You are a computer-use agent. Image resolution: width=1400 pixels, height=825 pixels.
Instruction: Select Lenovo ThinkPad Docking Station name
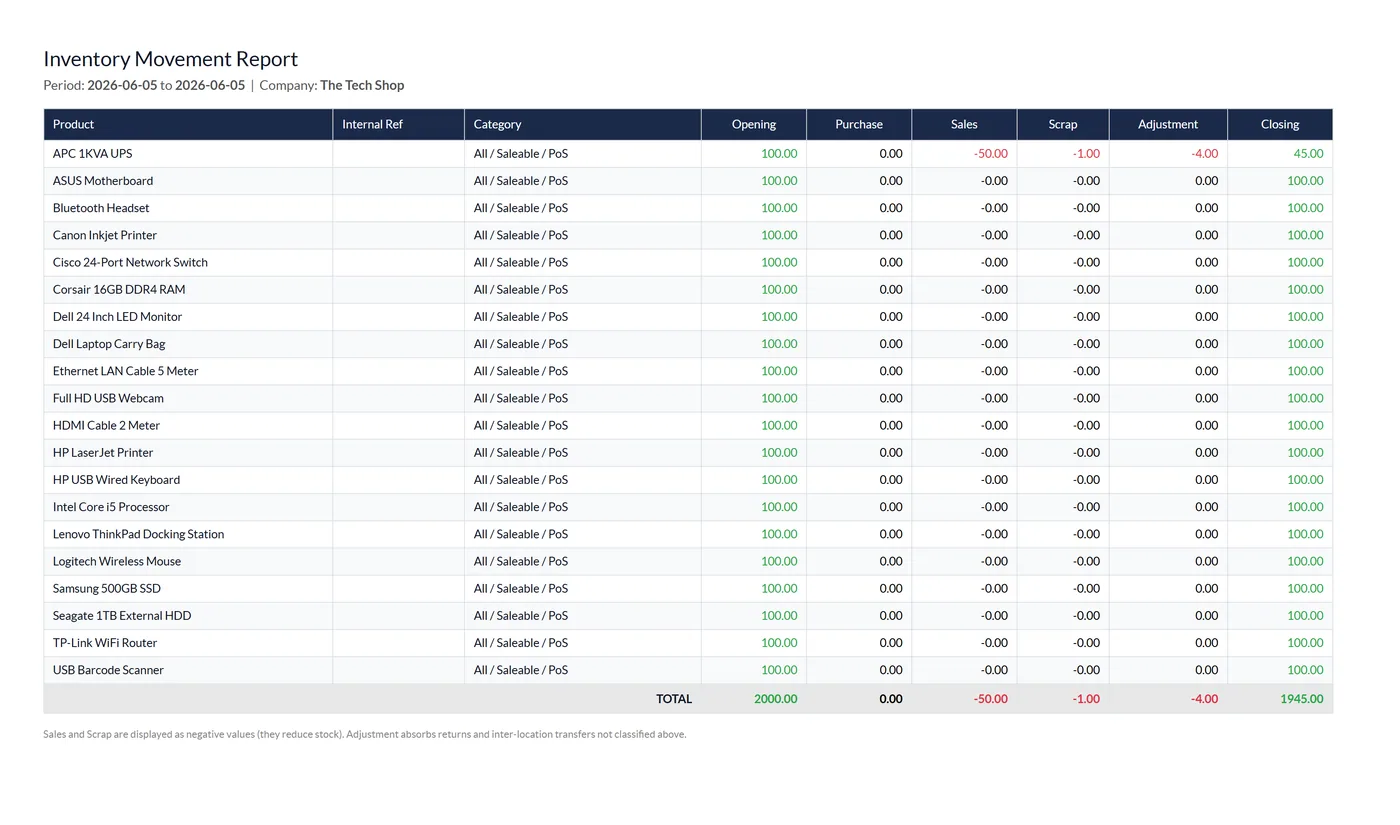pyautogui.click(x=138, y=534)
